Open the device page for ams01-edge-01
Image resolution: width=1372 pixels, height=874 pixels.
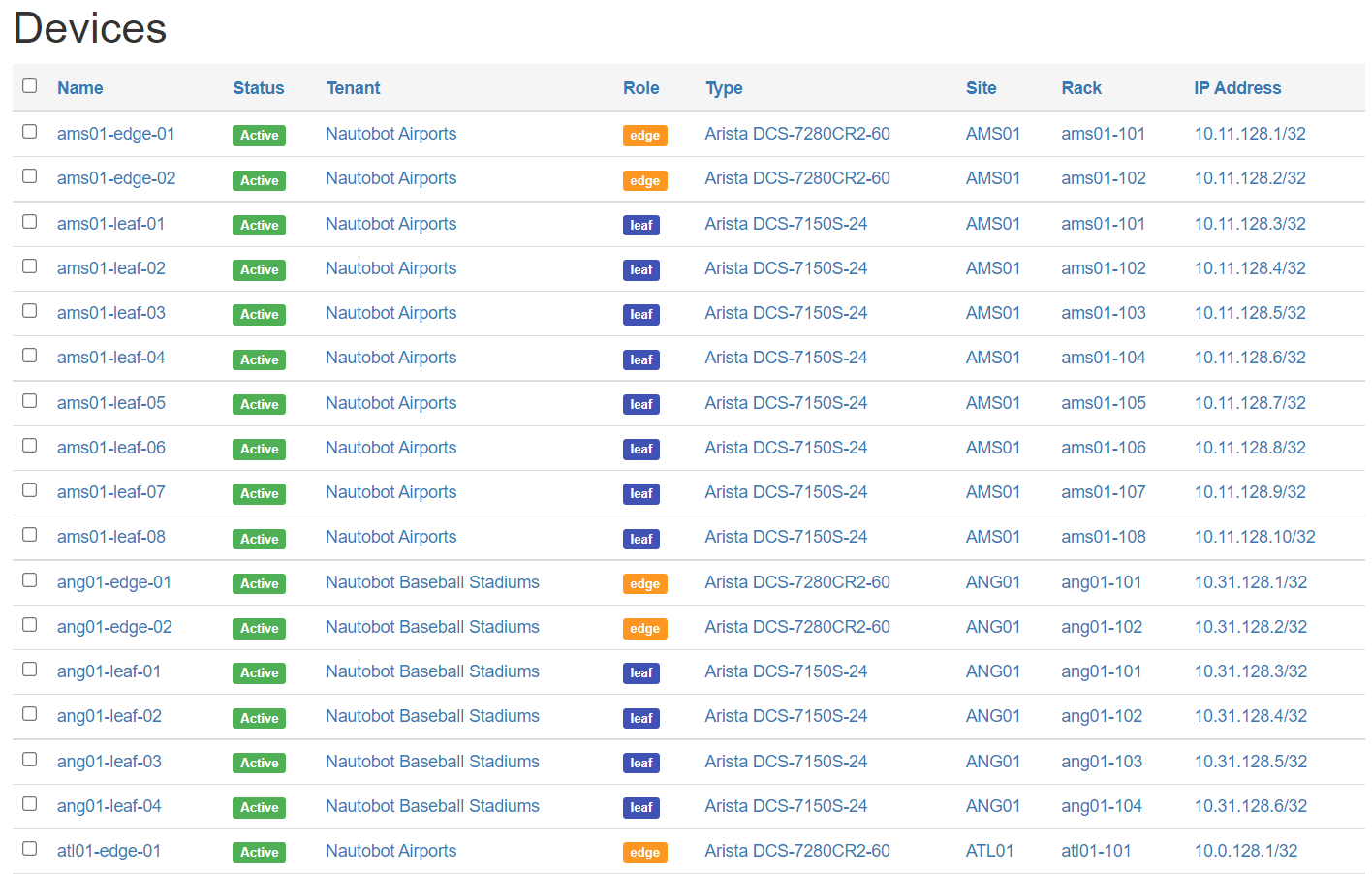pos(115,133)
